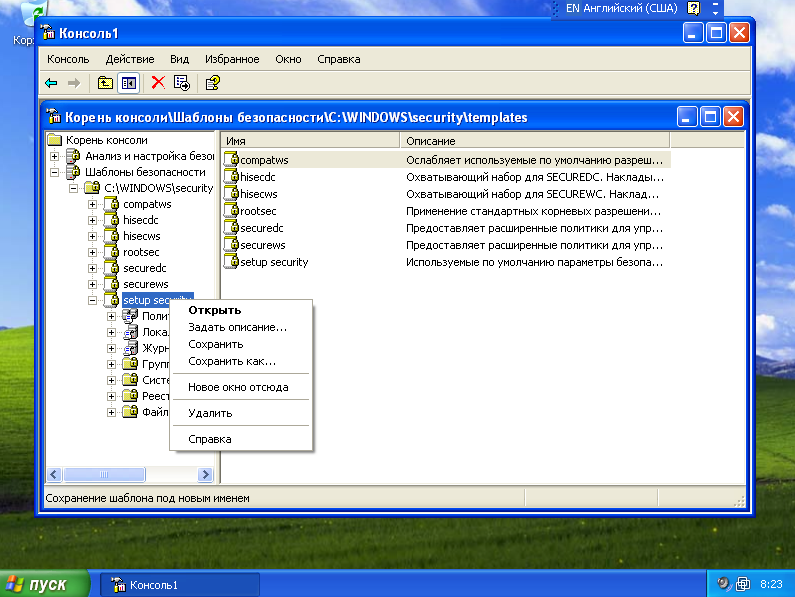Choose Сохранить in context menu
This screenshot has width=795, height=597.
tap(241, 344)
